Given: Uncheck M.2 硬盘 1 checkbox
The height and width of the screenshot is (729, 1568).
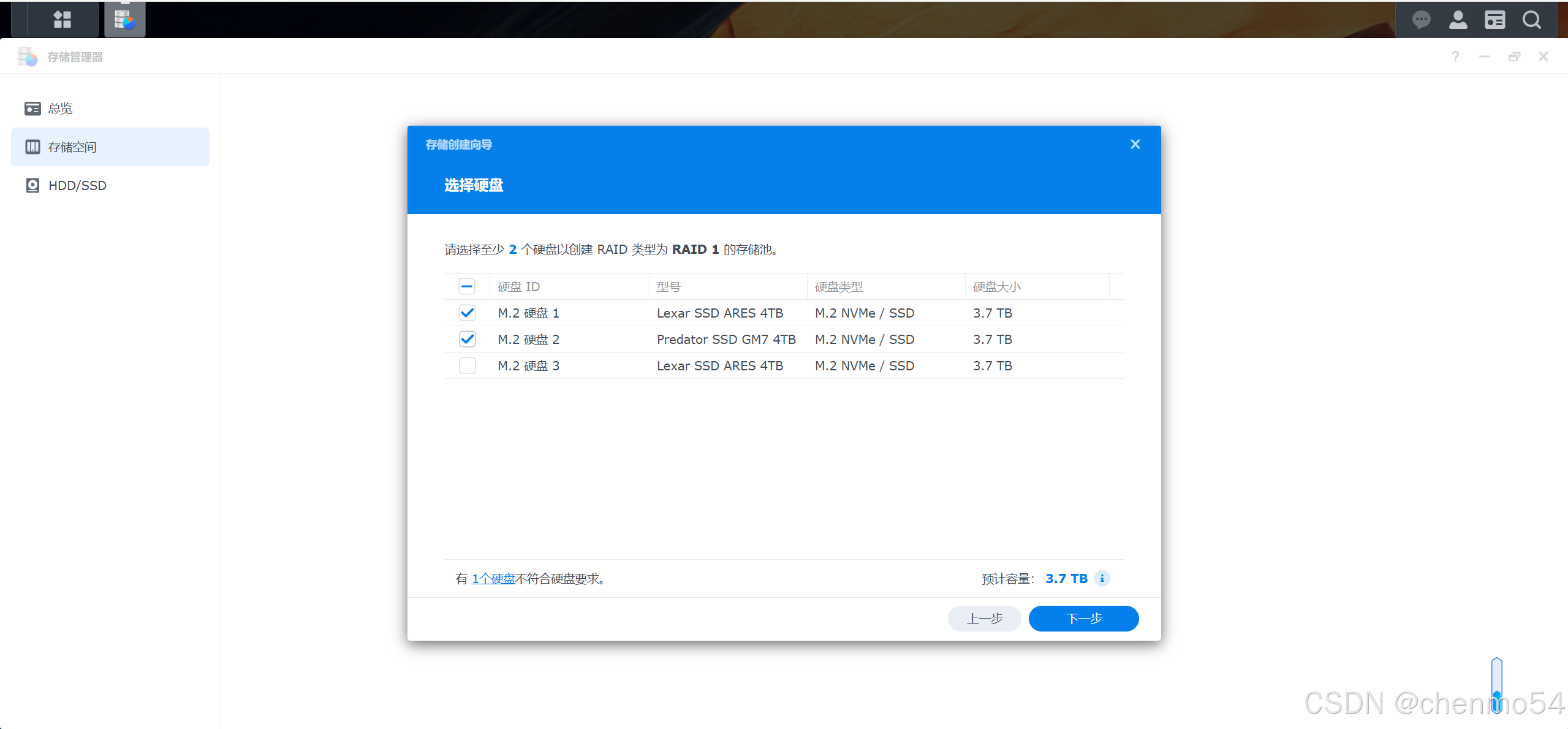Looking at the screenshot, I should pos(467,313).
